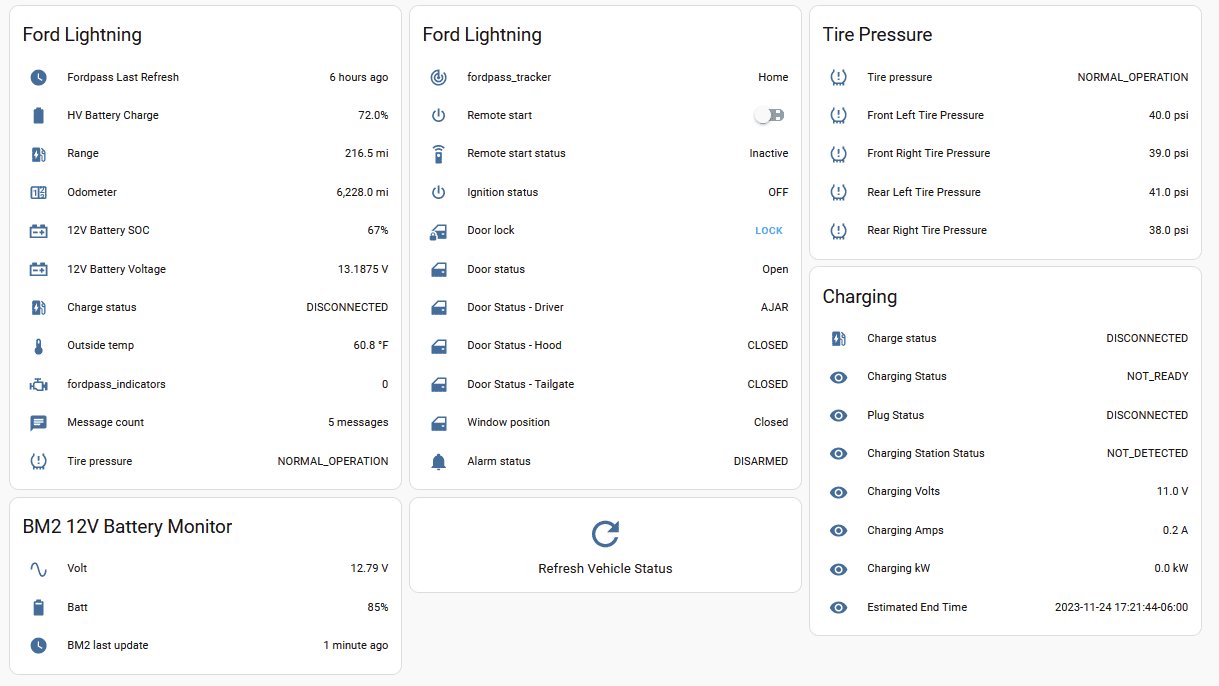Click the engine icon beside fordpass_indicators

point(38,384)
